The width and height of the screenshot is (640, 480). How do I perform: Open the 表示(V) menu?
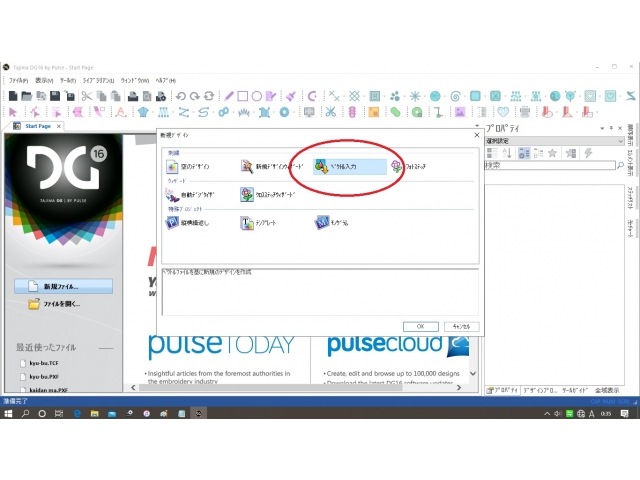[44, 80]
